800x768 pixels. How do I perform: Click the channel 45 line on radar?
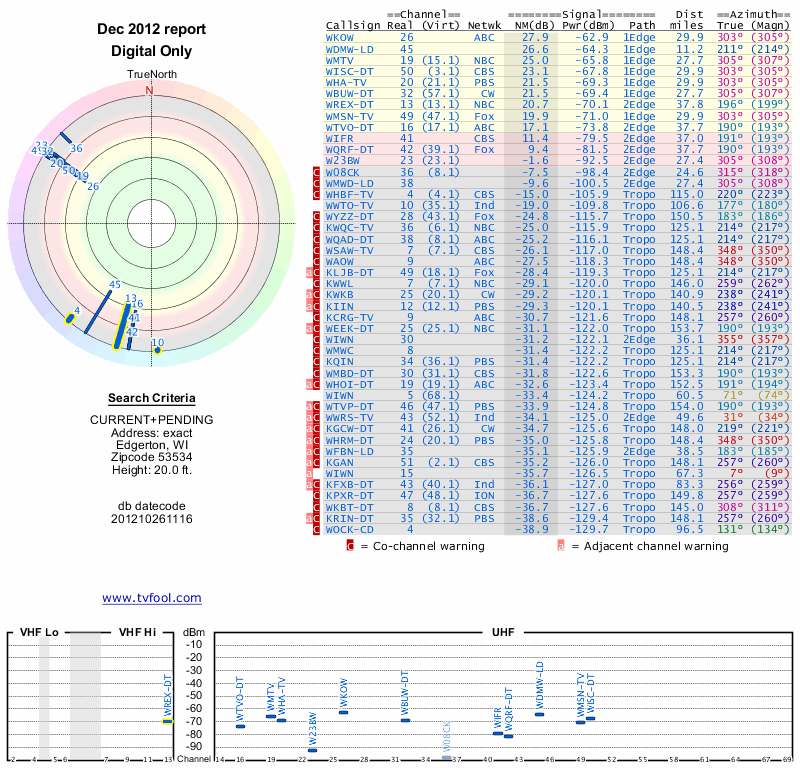point(100,310)
